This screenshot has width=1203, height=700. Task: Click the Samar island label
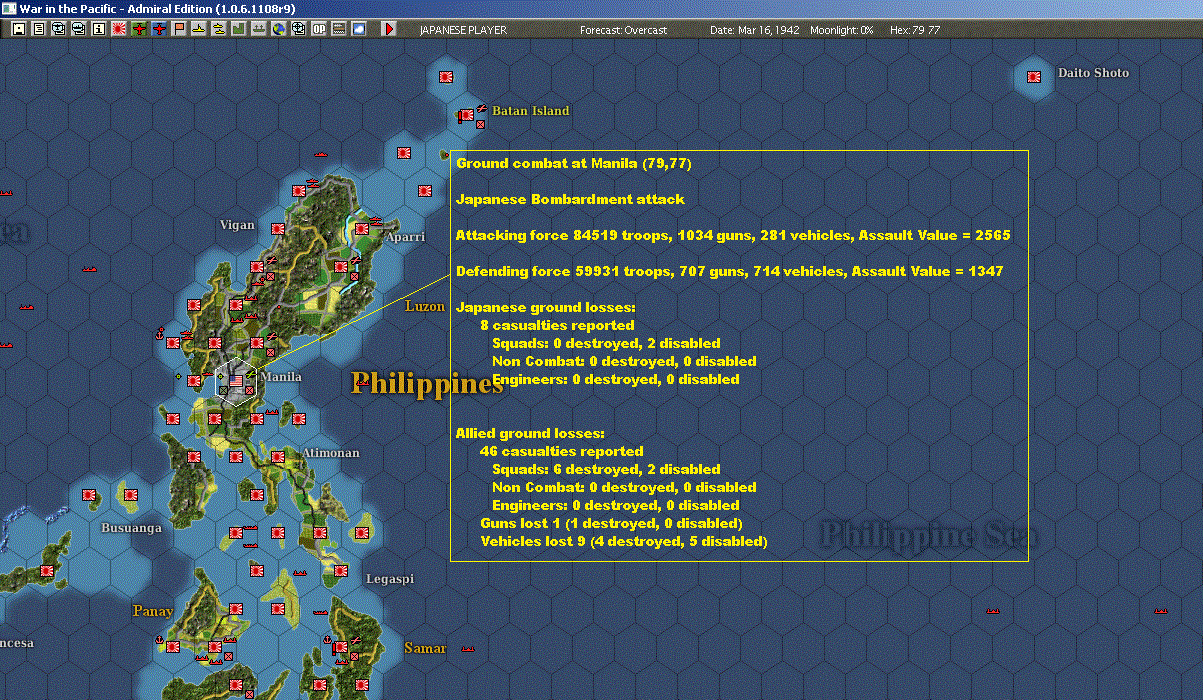425,648
